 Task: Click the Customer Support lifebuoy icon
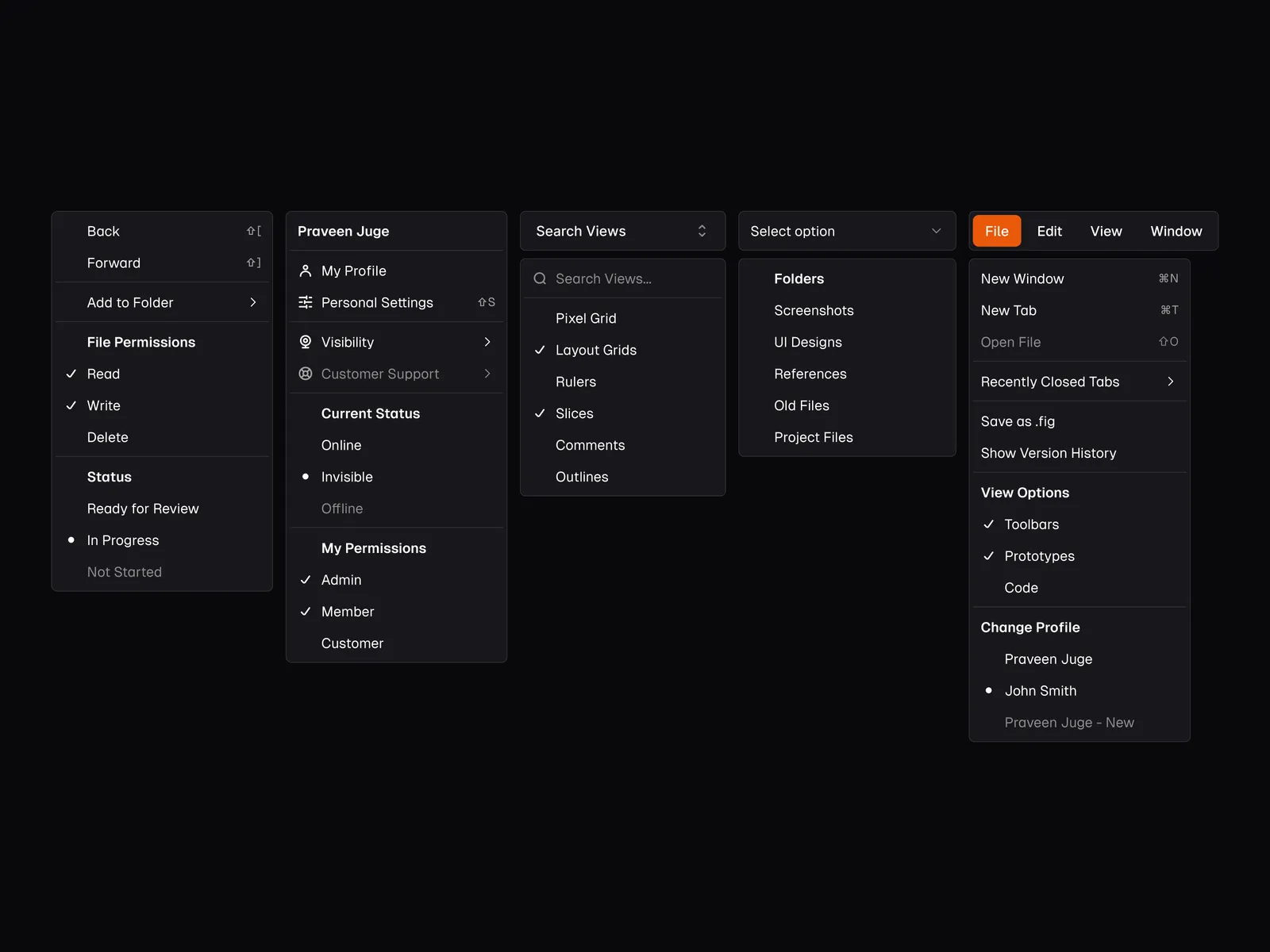coord(305,374)
